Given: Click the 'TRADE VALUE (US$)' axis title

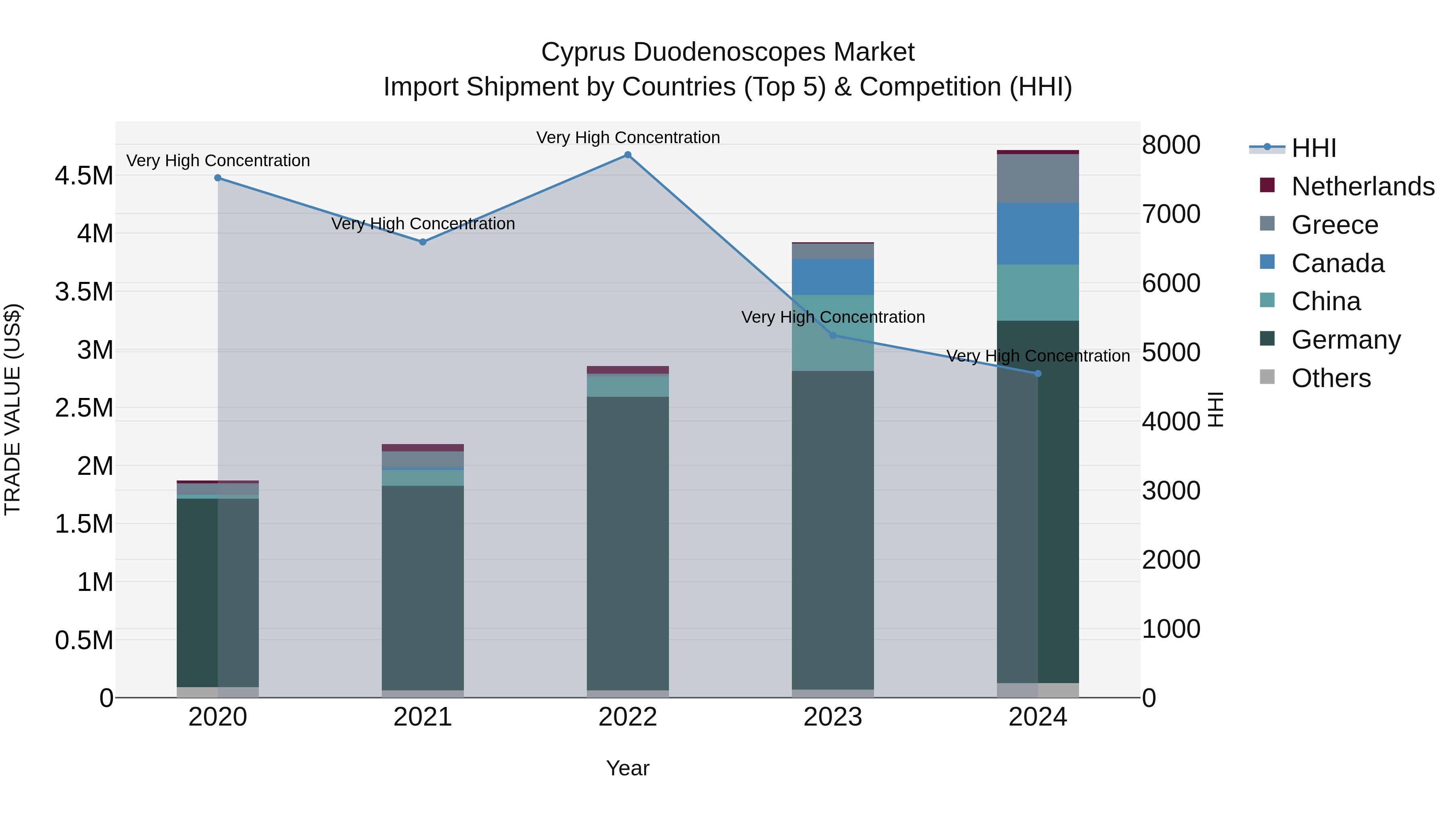Looking at the screenshot, I should tap(13, 409).
